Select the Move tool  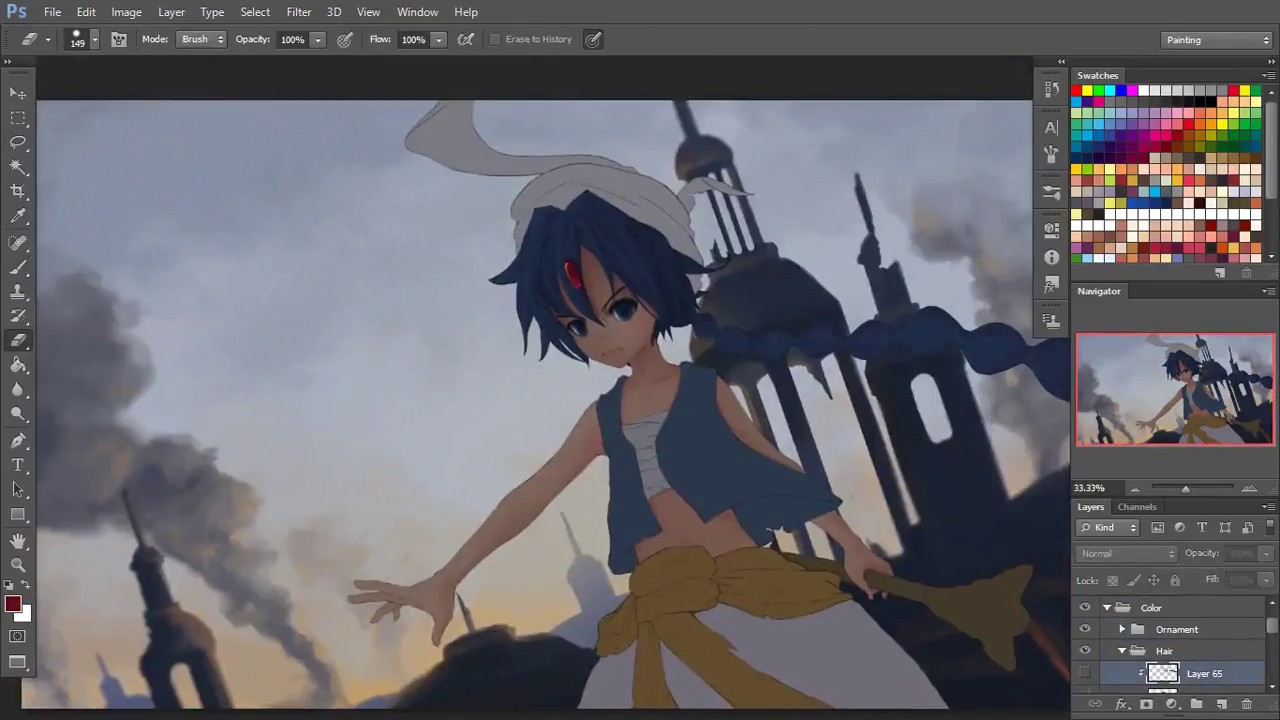tap(18, 93)
